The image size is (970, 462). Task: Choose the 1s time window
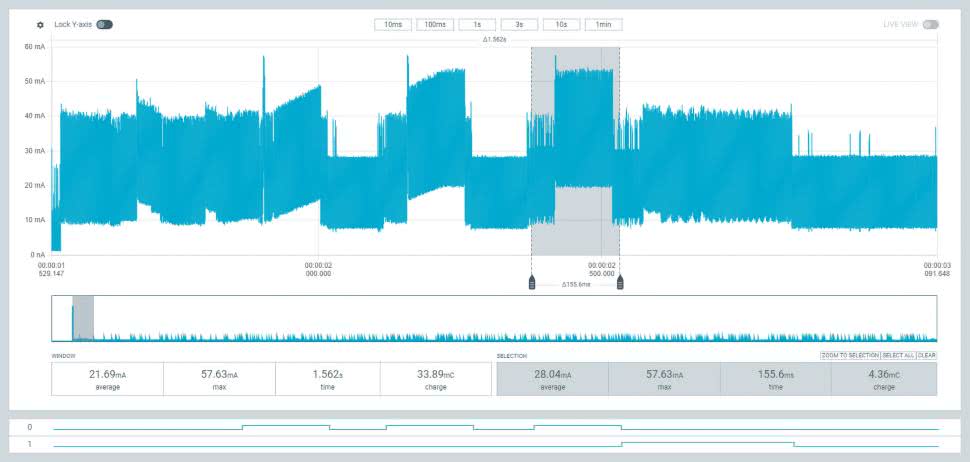pos(477,24)
